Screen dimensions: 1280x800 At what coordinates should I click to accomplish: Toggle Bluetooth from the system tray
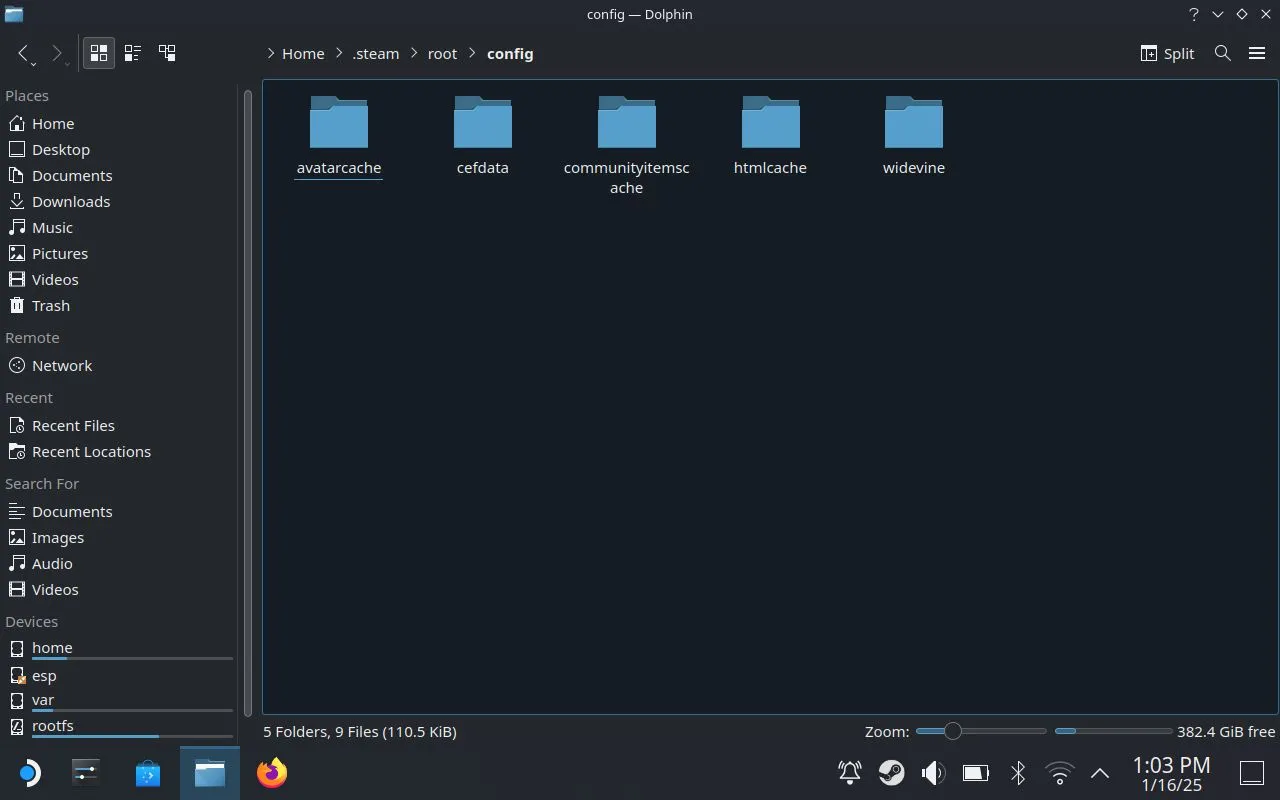tap(1018, 772)
